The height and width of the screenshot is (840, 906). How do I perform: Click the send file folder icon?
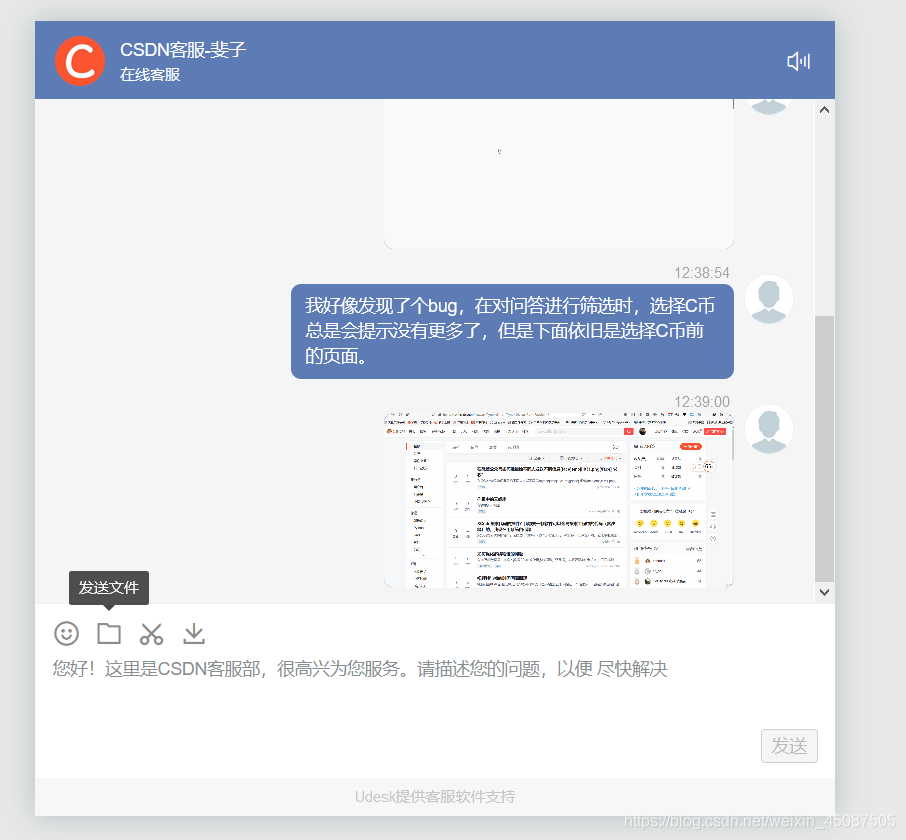[x=109, y=633]
